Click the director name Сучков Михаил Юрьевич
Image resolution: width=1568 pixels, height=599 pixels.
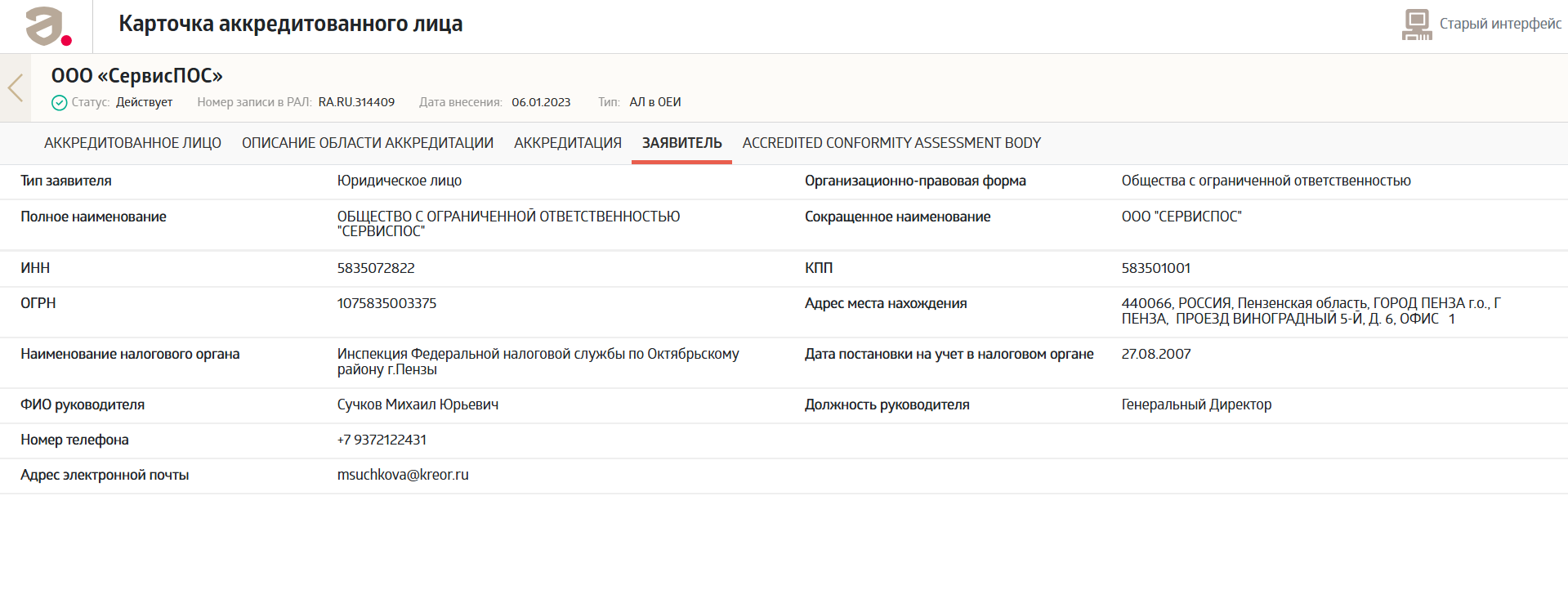(418, 405)
